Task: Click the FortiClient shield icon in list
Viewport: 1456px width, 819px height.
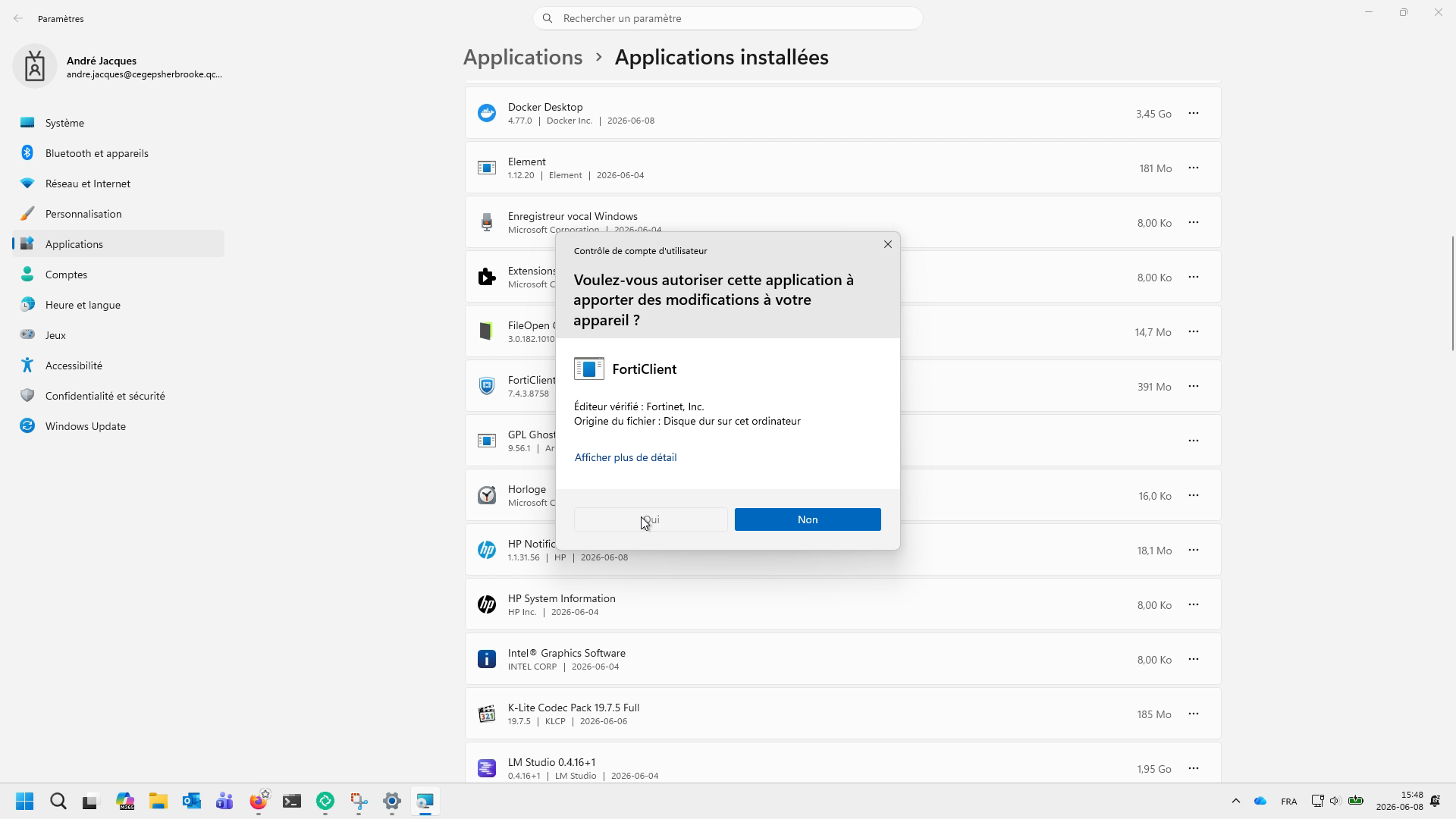Action: tap(487, 387)
